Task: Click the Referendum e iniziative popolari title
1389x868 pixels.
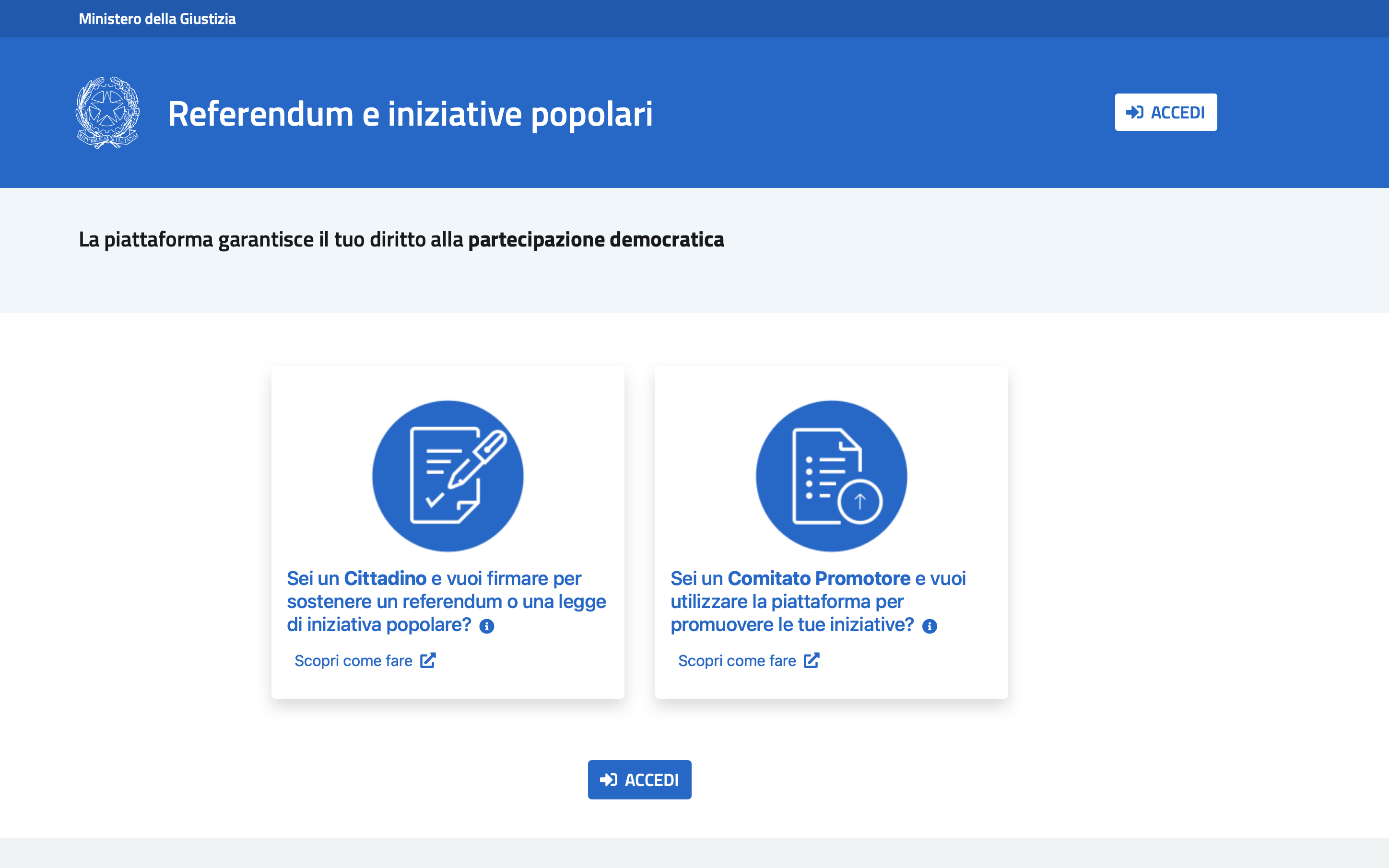Action: coord(411,114)
